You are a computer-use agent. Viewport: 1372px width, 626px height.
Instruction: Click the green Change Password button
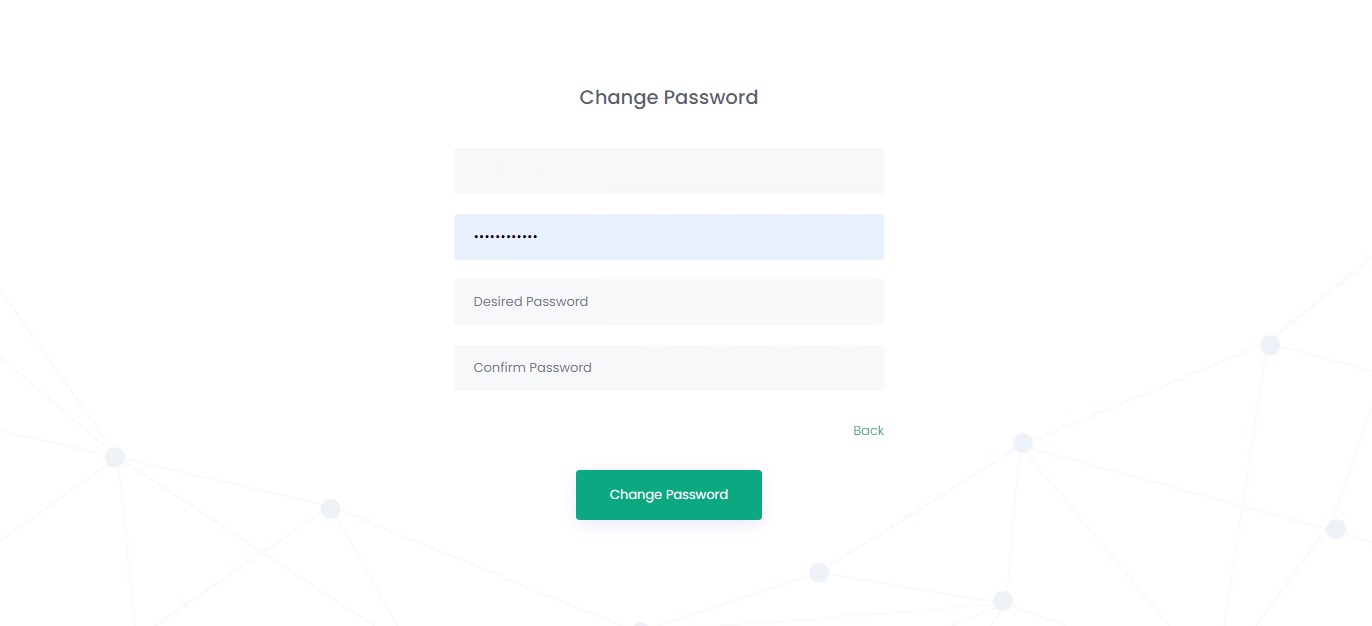pos(668,495)
